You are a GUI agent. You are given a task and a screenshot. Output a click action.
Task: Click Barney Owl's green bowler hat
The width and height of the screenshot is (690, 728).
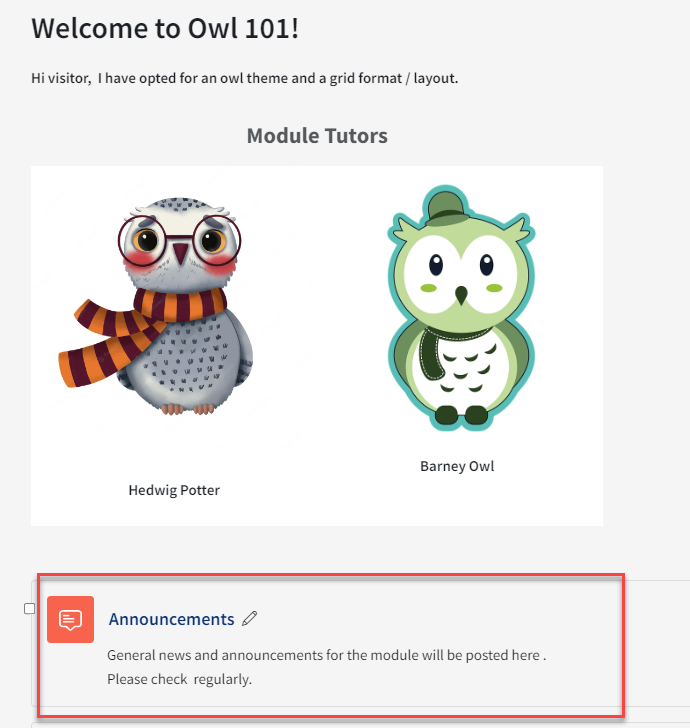pos(446,209)
